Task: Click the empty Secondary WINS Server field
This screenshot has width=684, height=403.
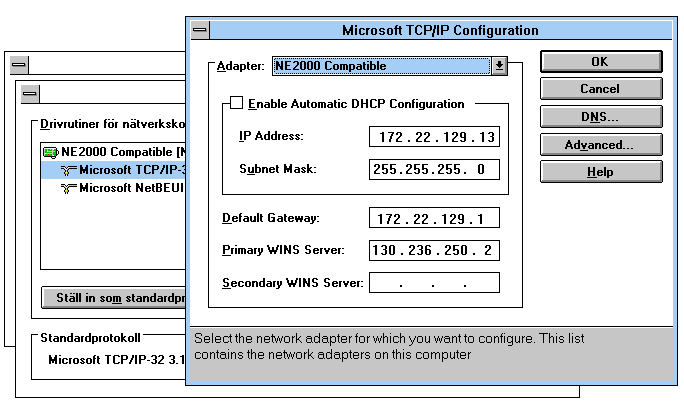Action: [434, 283]
